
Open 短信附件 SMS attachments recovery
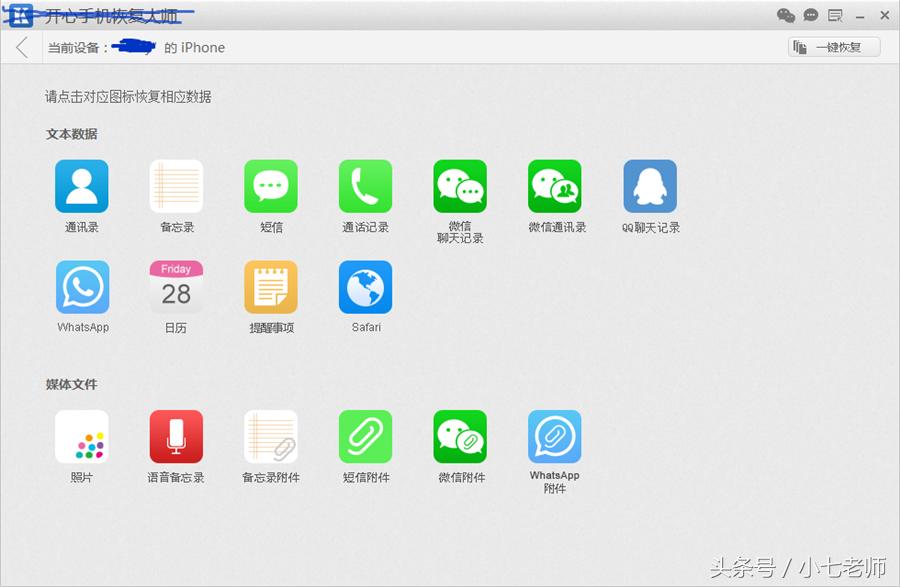coord(365,437)
